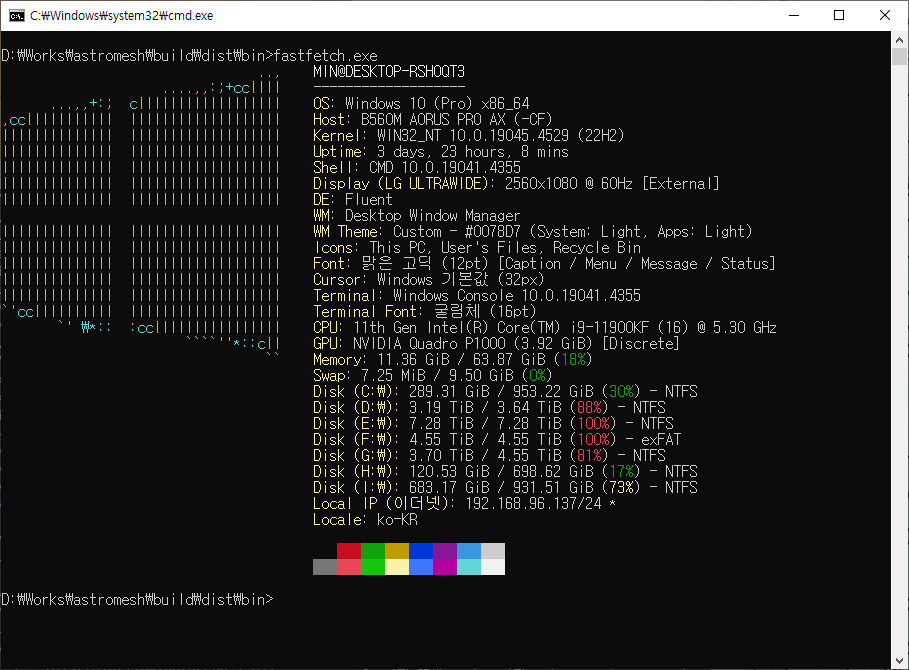
Task: Click the Memory: 11.36 GiB line
Action: tap(452, 360)
